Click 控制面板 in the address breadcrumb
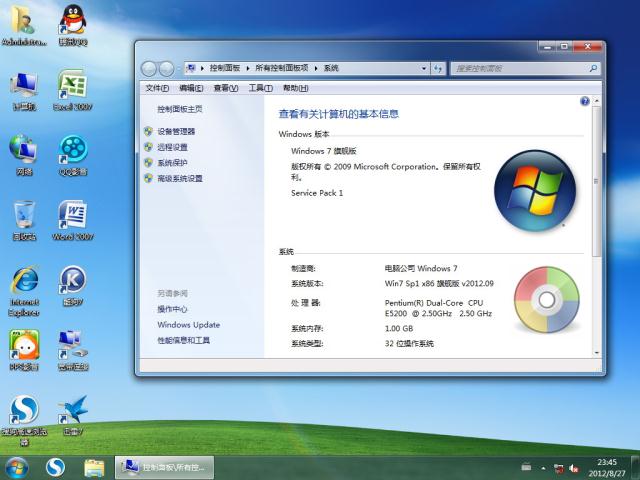The height and width of the screenshot is (480, 640). (x=224, y=68)
